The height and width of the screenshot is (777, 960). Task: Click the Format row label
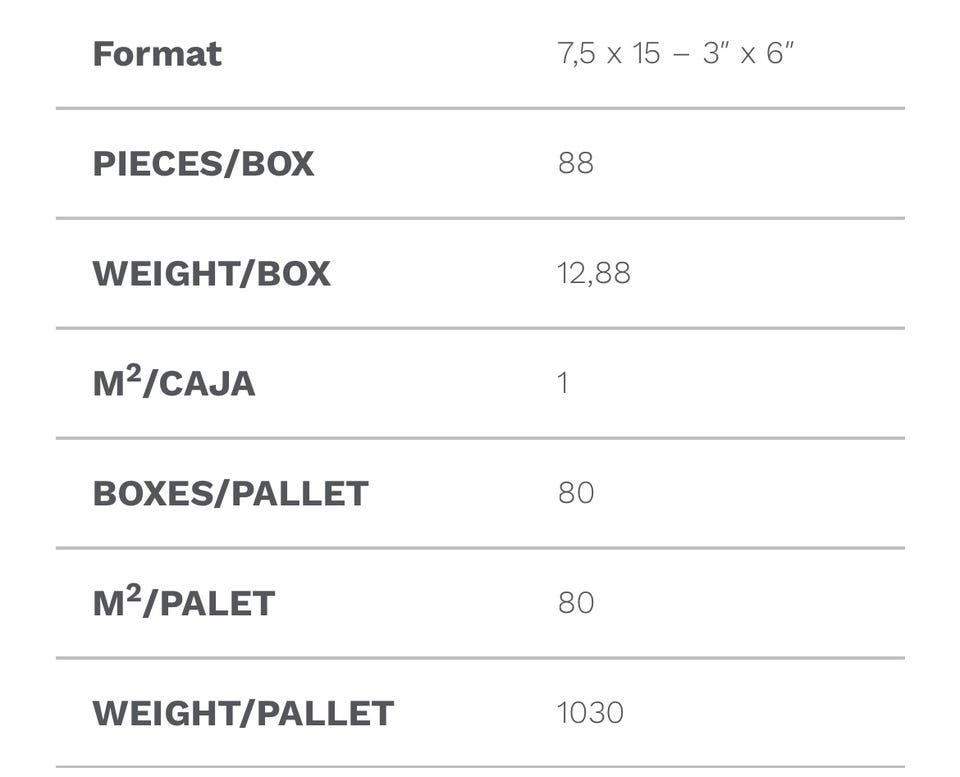157,53
